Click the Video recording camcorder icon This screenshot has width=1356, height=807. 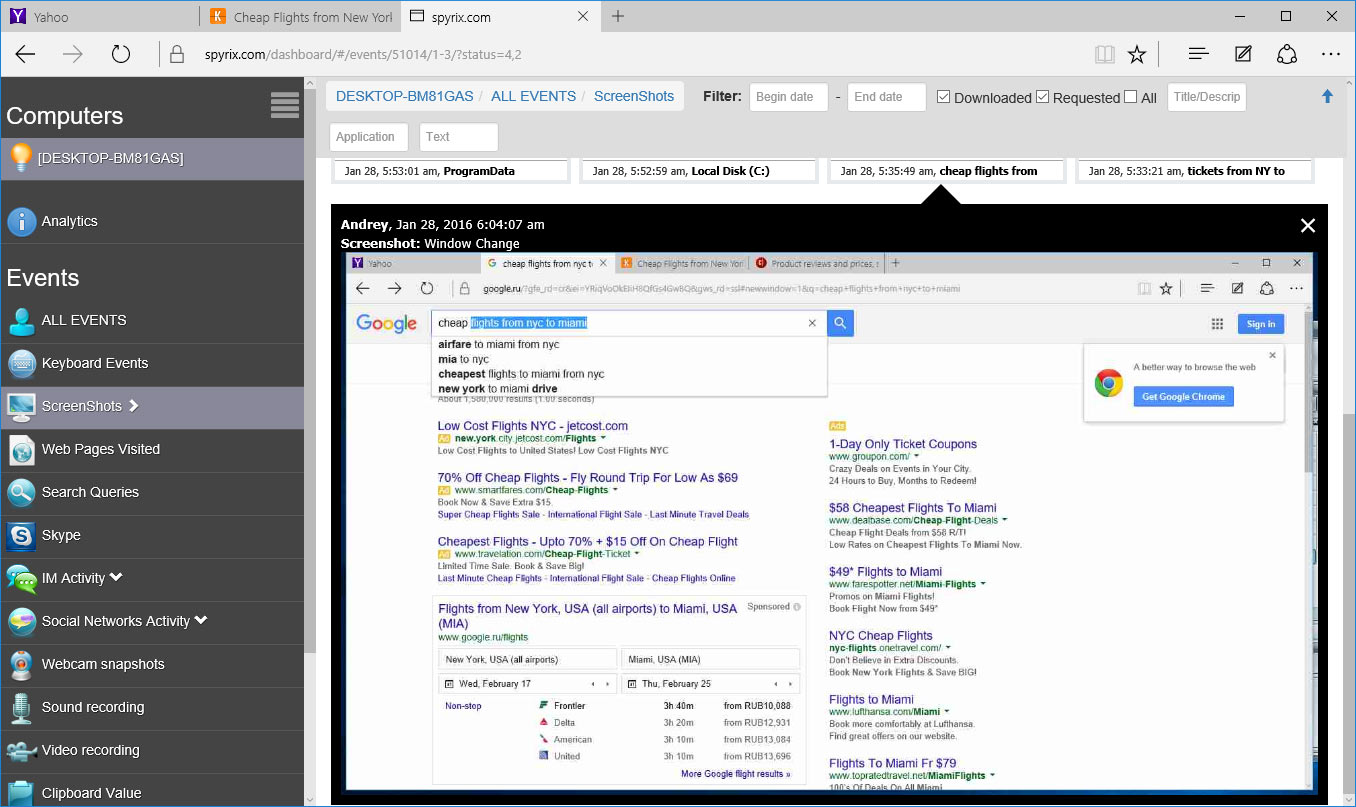tap(21, 751)
